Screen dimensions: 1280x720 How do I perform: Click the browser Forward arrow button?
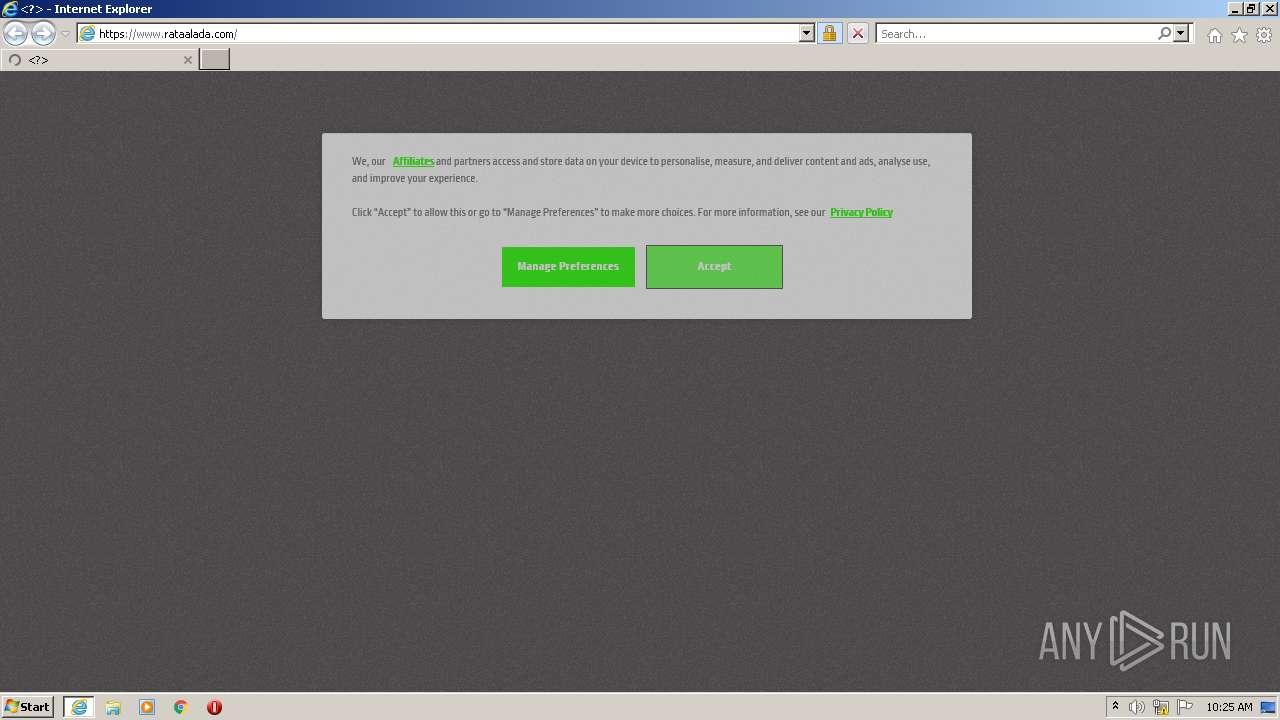43,33
